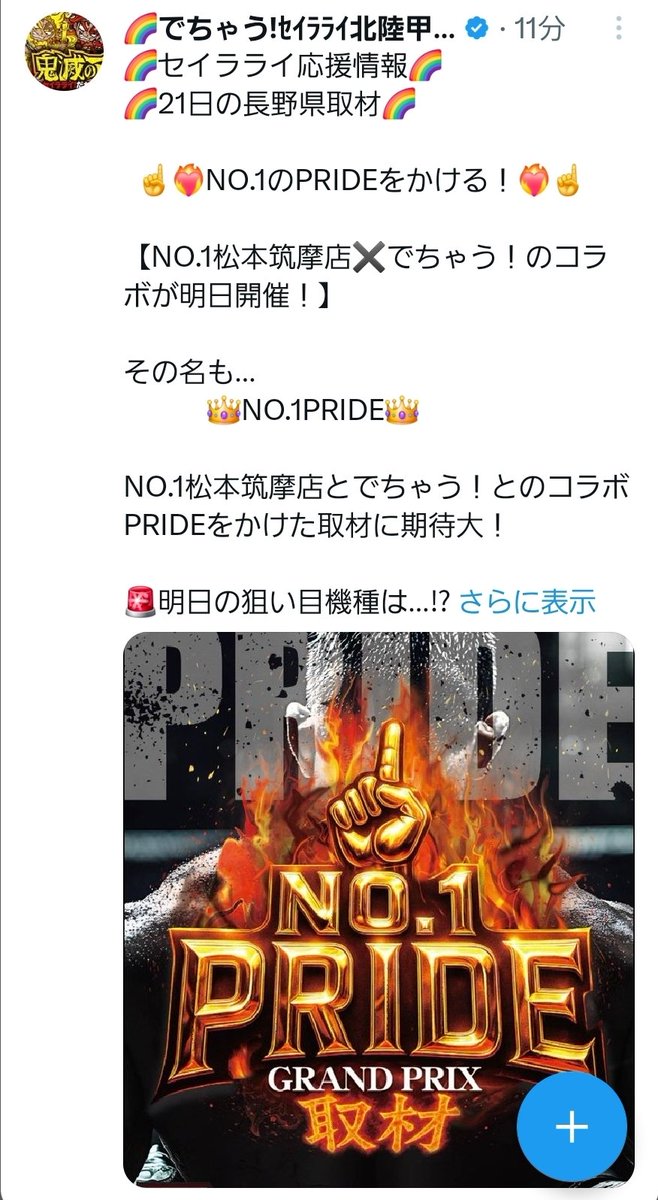
Task: Select the セイラライ応援情報 tweet line
Action: coord(285,68)
